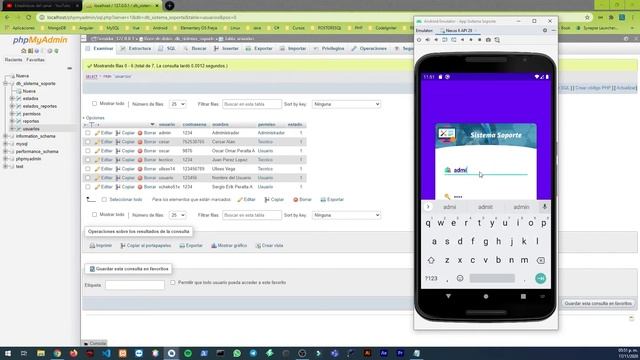Screen dimensions: 640x360
Task: Open the top Número de filas dropdown
Action: (178, 104)
